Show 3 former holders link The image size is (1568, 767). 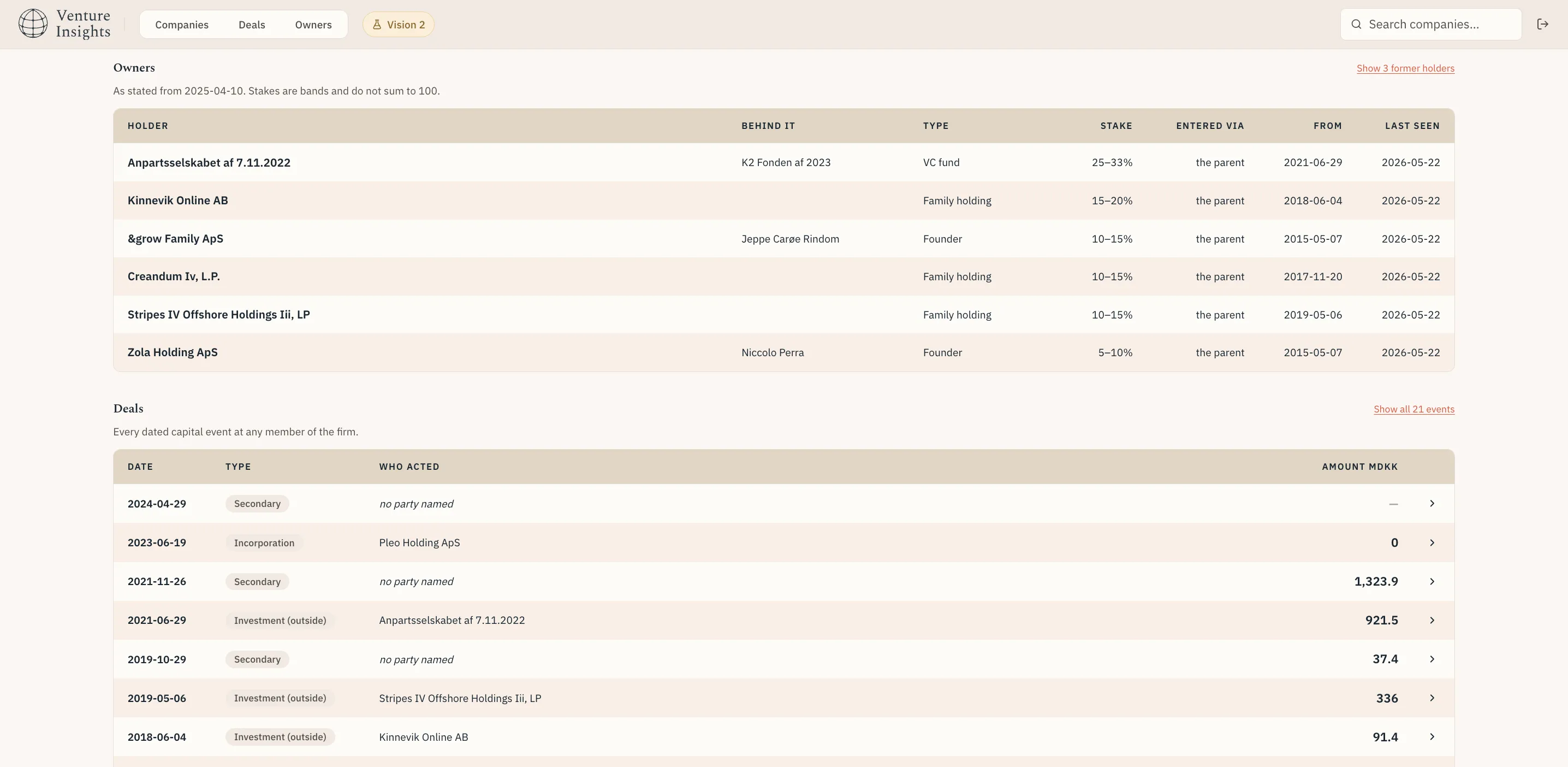coord(1405,68)
